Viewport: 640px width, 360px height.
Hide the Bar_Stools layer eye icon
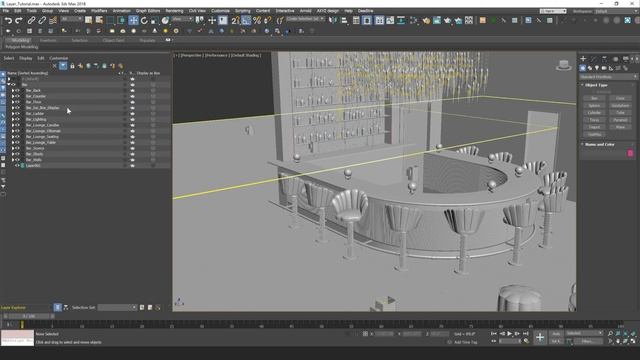pos(18,154)
